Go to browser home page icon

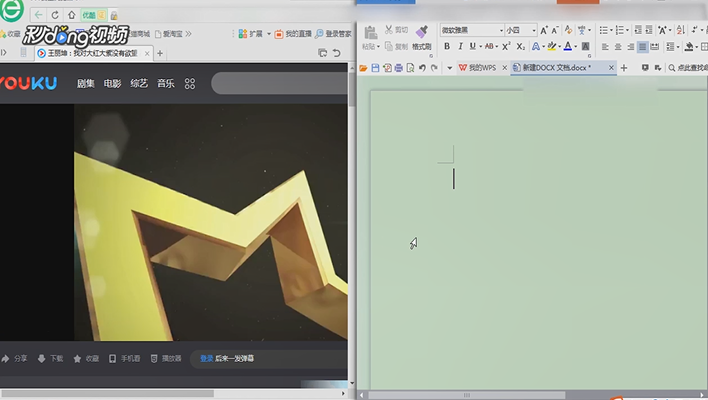click(x=71, y=15)
